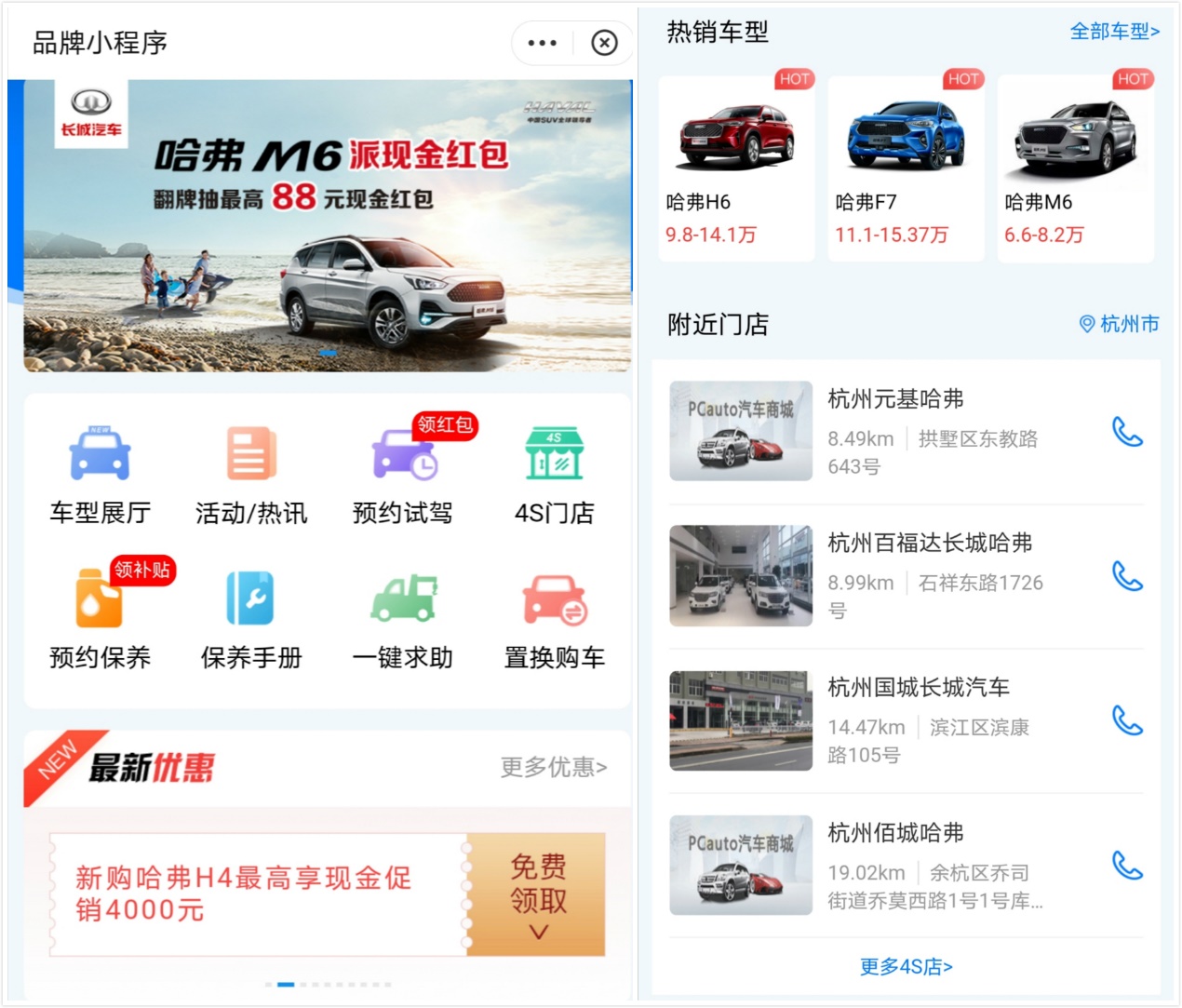Open the 保养手册 manual icon
1182x1008 pixels.
click(250, 598)
